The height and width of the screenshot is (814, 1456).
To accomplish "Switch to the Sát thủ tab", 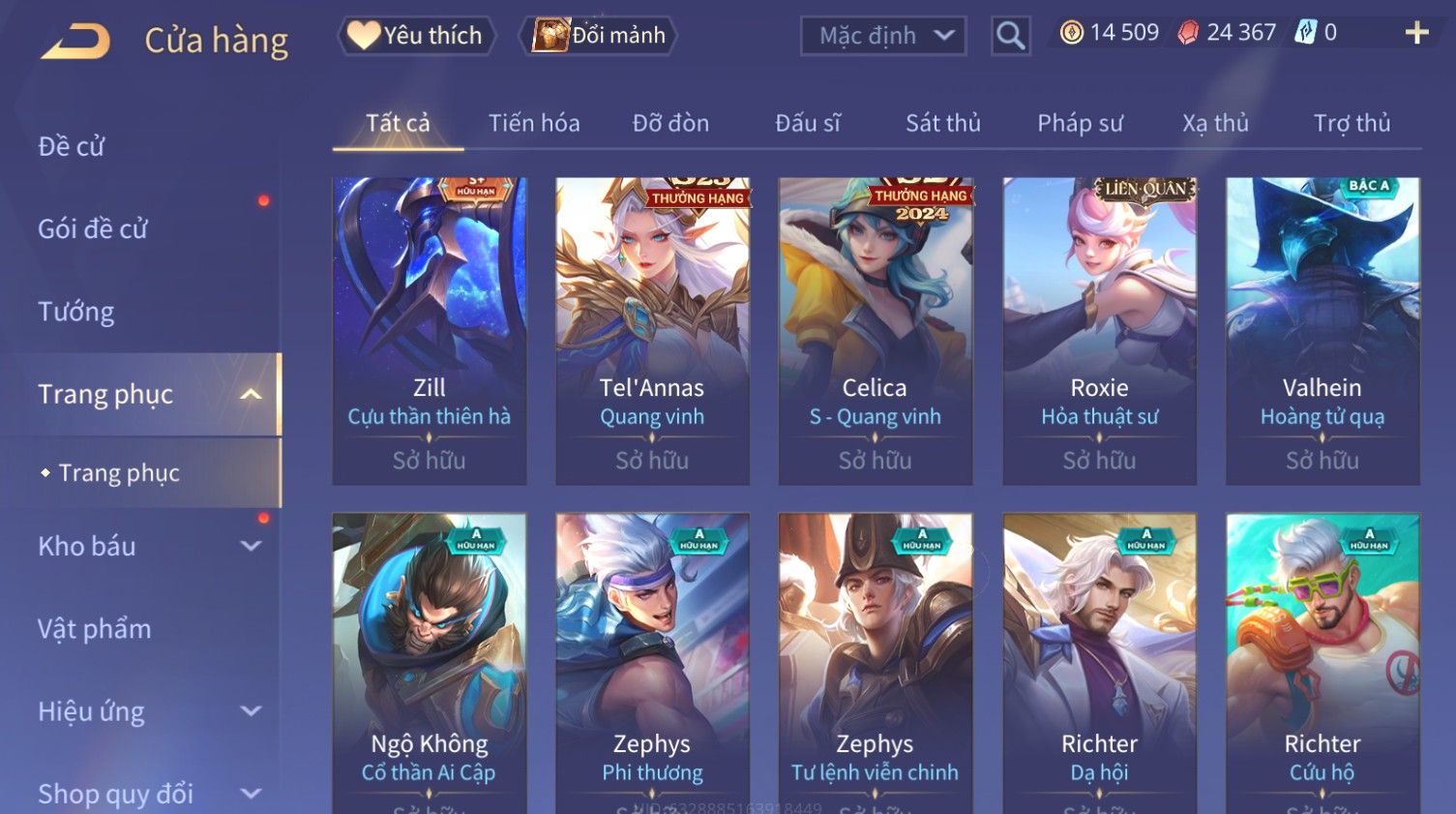I will click(x=942, y=123).
